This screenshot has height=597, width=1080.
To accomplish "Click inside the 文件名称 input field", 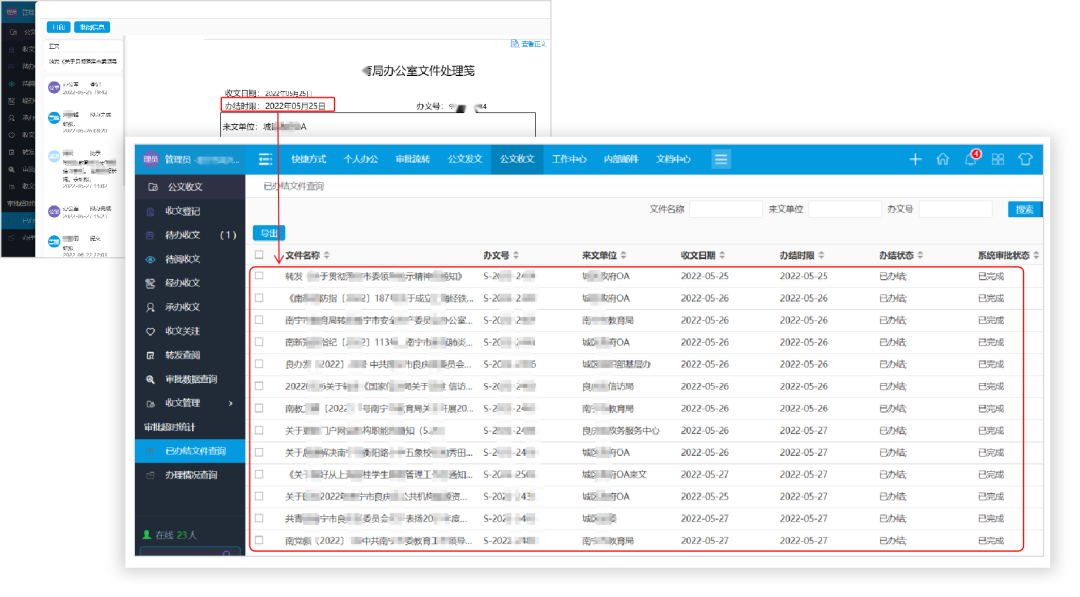I will [x=725, y=208].
